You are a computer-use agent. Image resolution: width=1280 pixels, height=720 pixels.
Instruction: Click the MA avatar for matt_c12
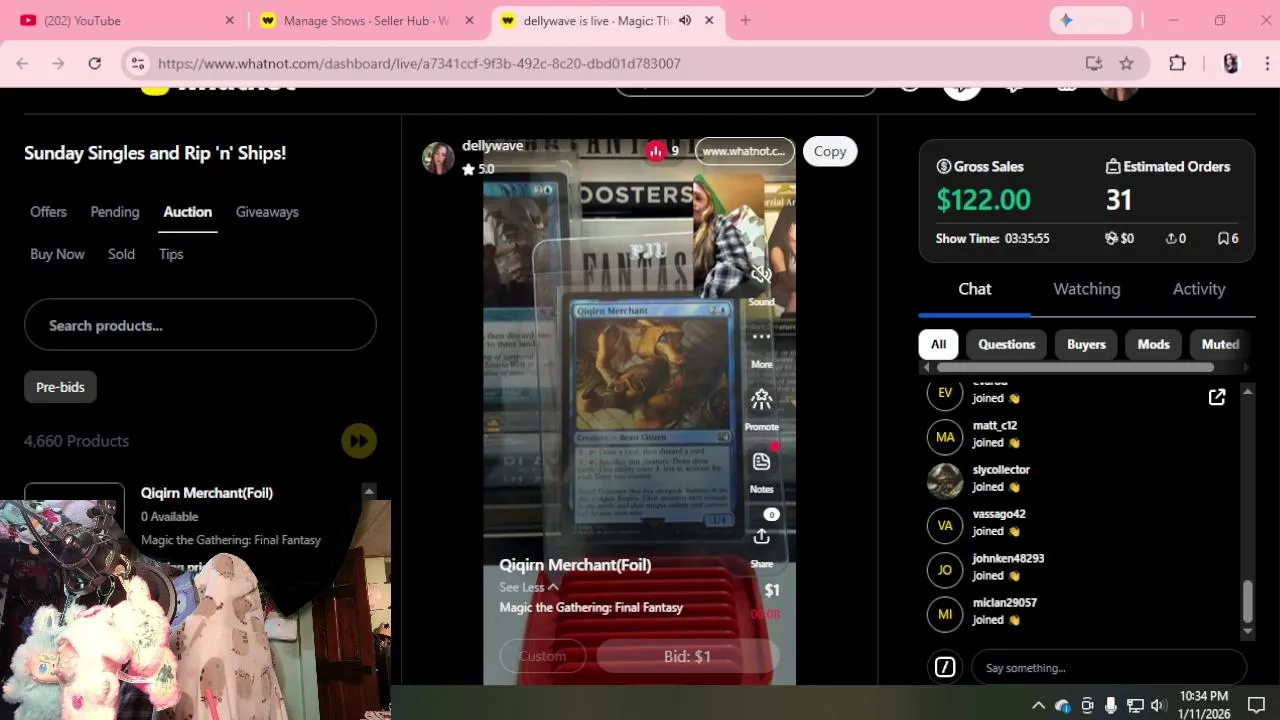point(945,437)
